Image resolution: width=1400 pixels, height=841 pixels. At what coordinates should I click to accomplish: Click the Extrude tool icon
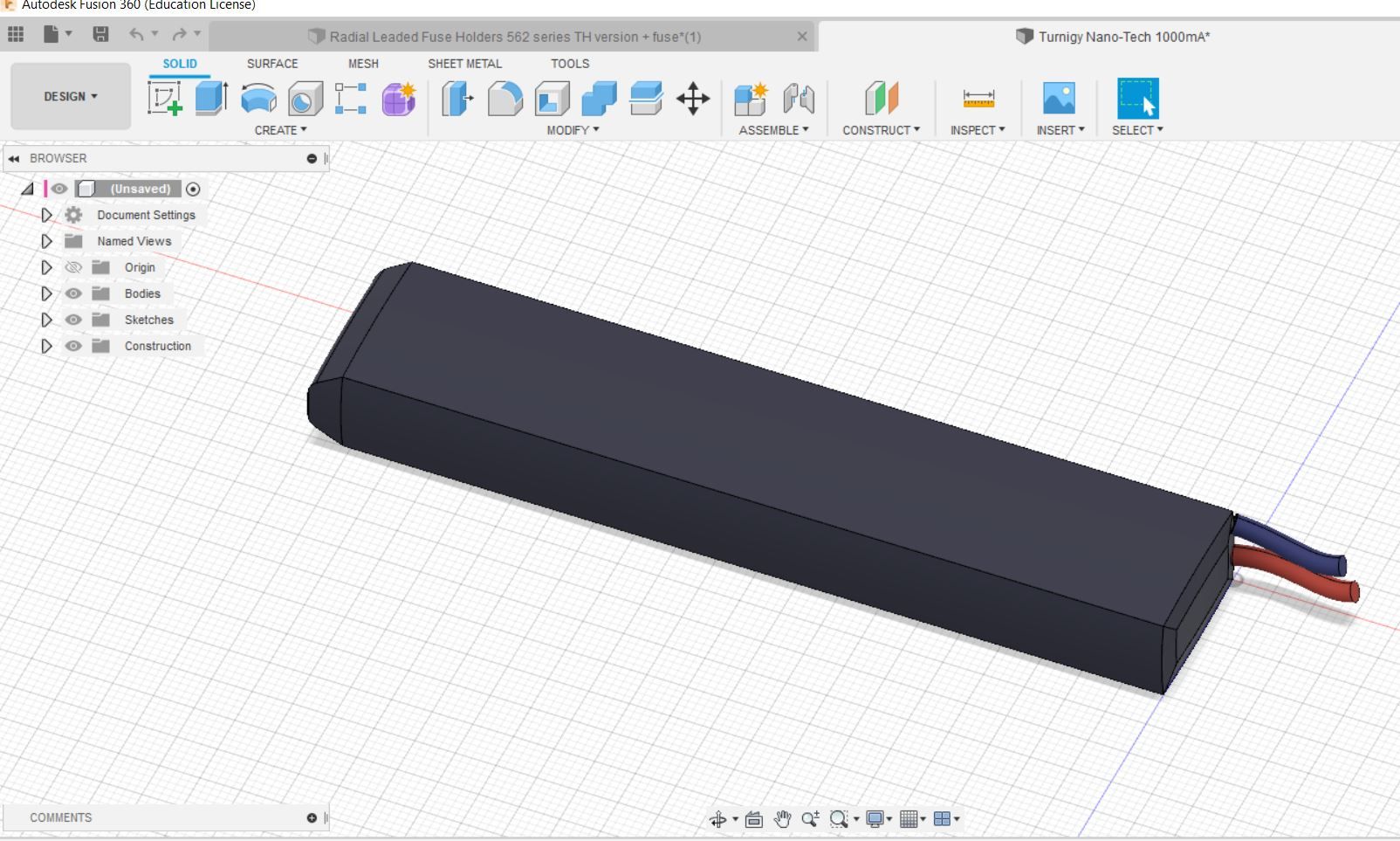[211, 99]
